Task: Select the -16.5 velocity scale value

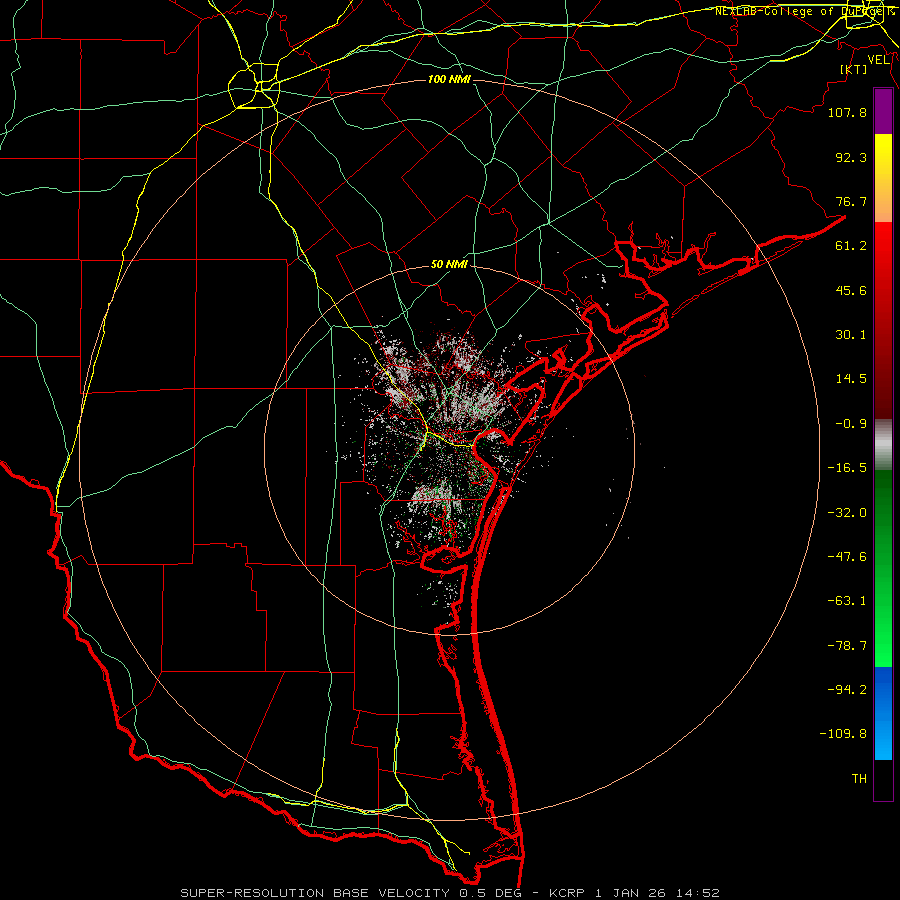Action: (847, 468)
